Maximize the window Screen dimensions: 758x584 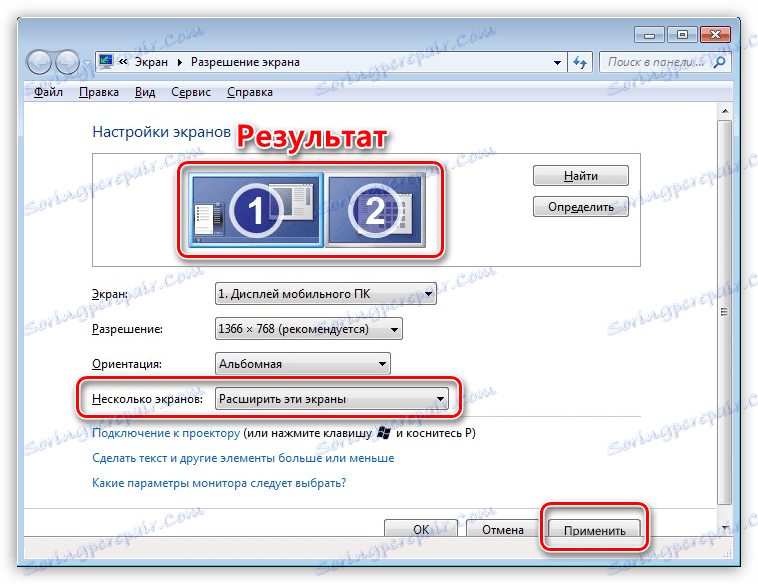[x=682, y=35]
